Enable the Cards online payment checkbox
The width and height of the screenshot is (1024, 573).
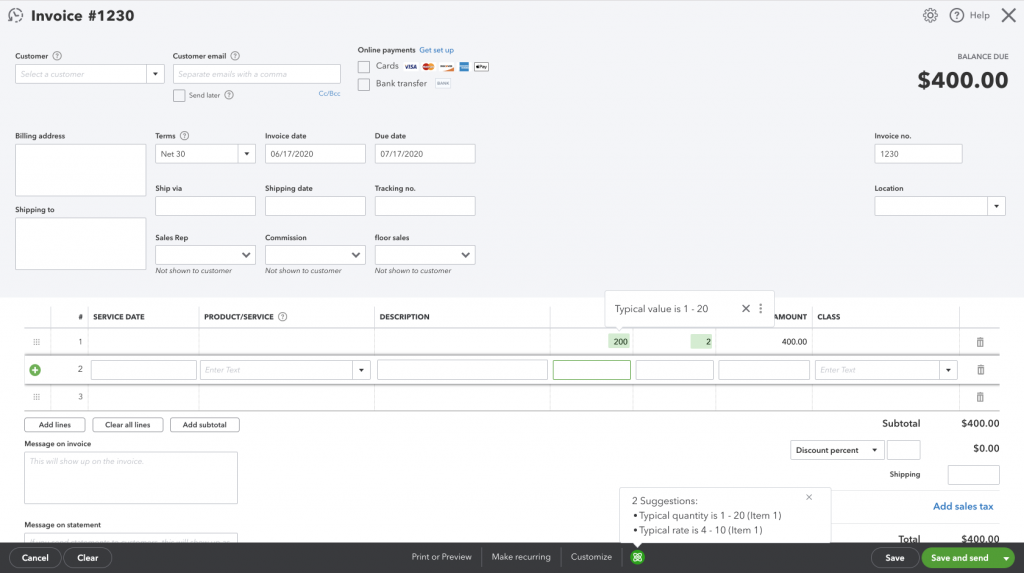click(364, 67)
